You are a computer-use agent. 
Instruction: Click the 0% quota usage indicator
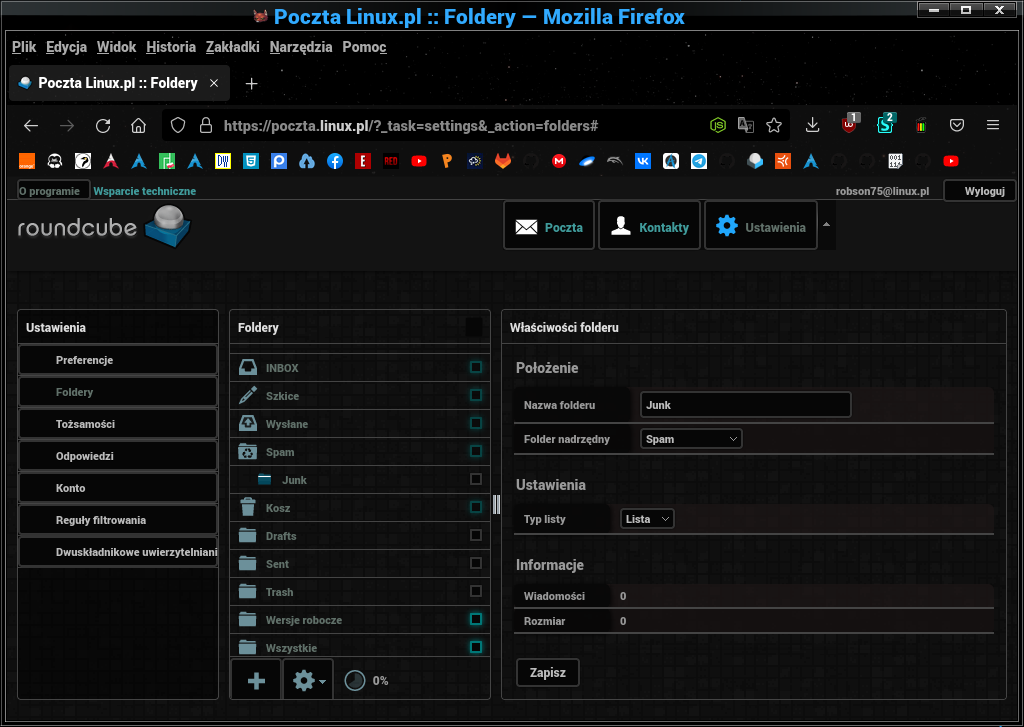[x=366, y=681]
